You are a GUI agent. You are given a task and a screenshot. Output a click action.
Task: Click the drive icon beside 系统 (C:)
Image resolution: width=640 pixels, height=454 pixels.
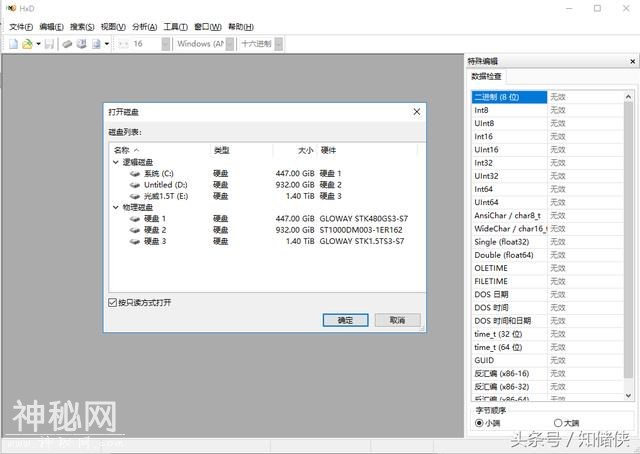135,174
